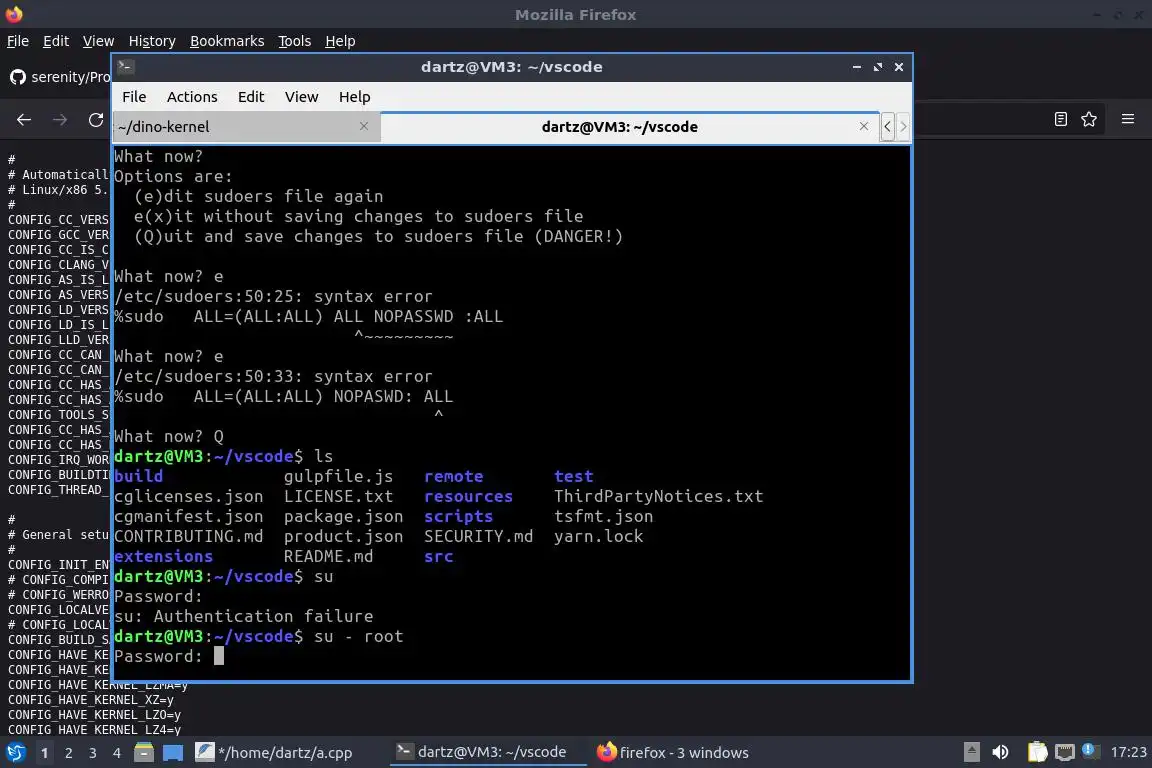Close the dartz@VM3: ~/vscode terminal tab

pyautogui.click(x=864, y=126)
